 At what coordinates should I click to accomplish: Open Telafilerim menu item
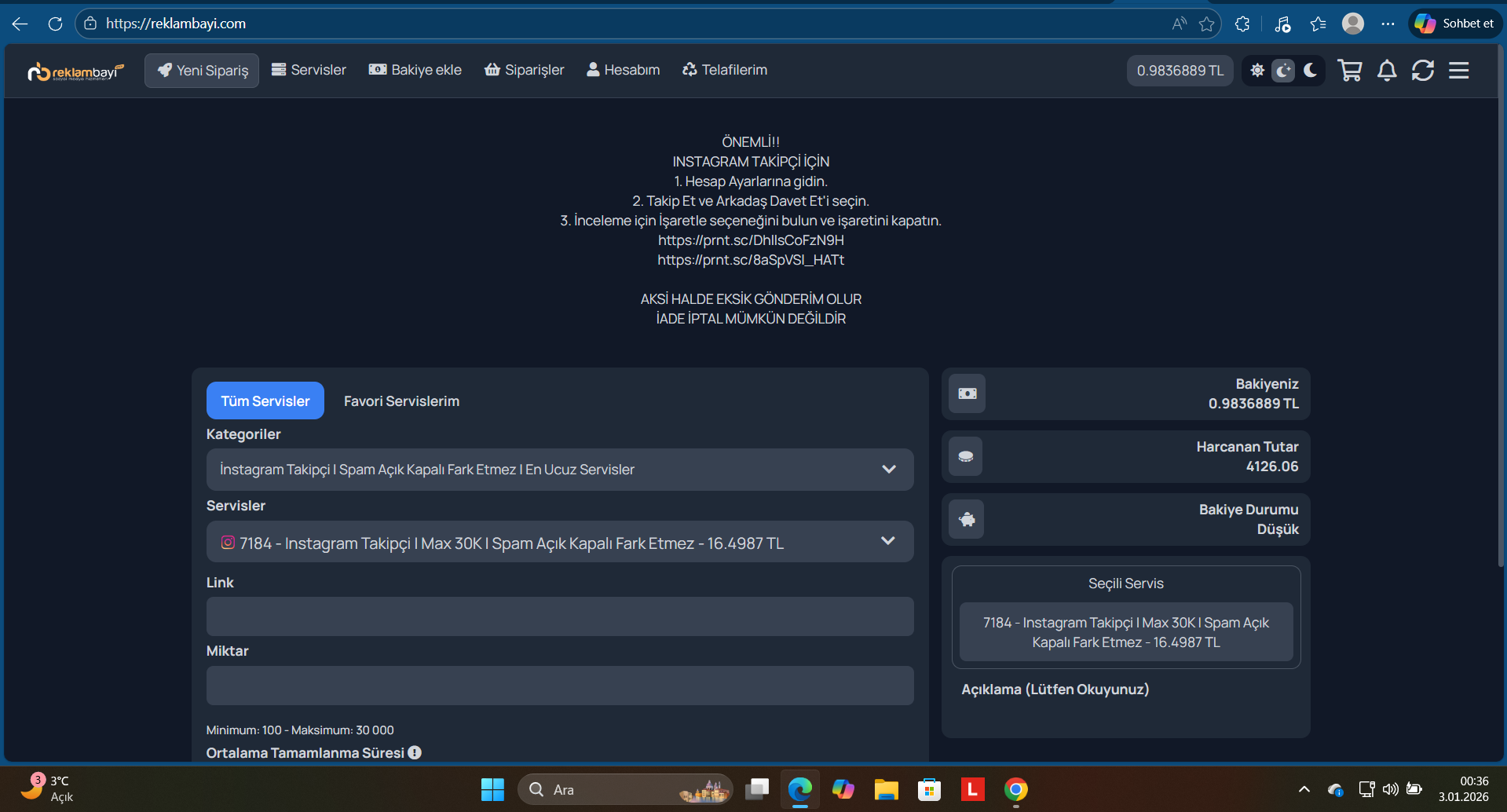click(x=725, y=70)
